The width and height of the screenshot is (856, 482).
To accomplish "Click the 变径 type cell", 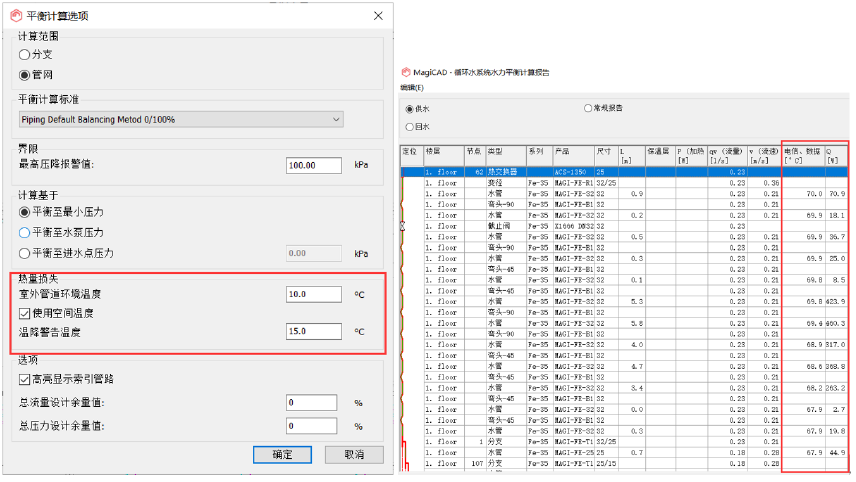I will (x=506, y=183).
